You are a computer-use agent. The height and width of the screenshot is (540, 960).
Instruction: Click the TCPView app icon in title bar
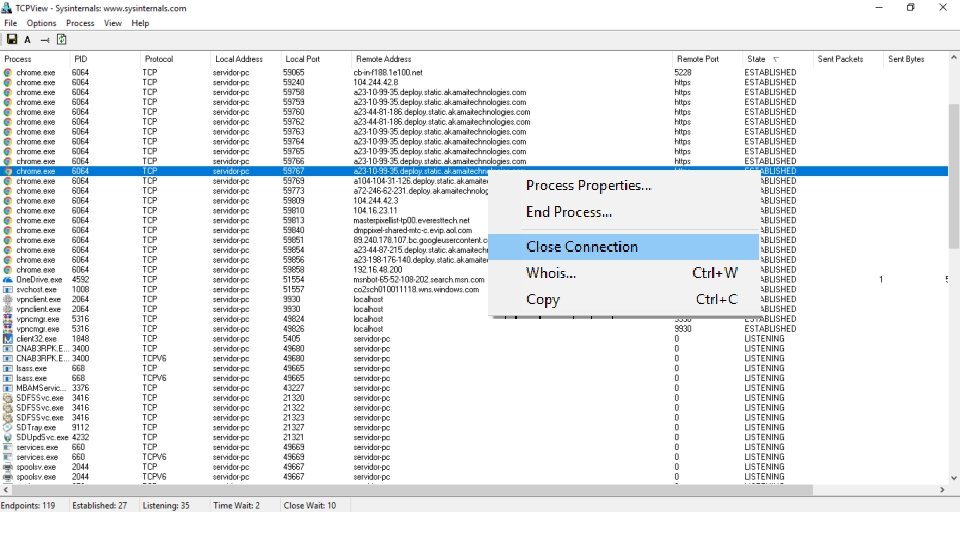7,8
